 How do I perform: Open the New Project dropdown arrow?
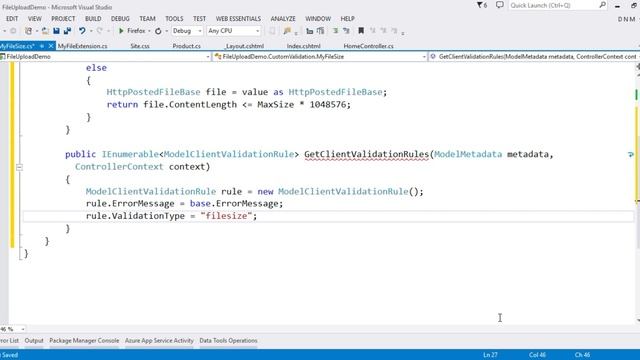pos(37,31)
